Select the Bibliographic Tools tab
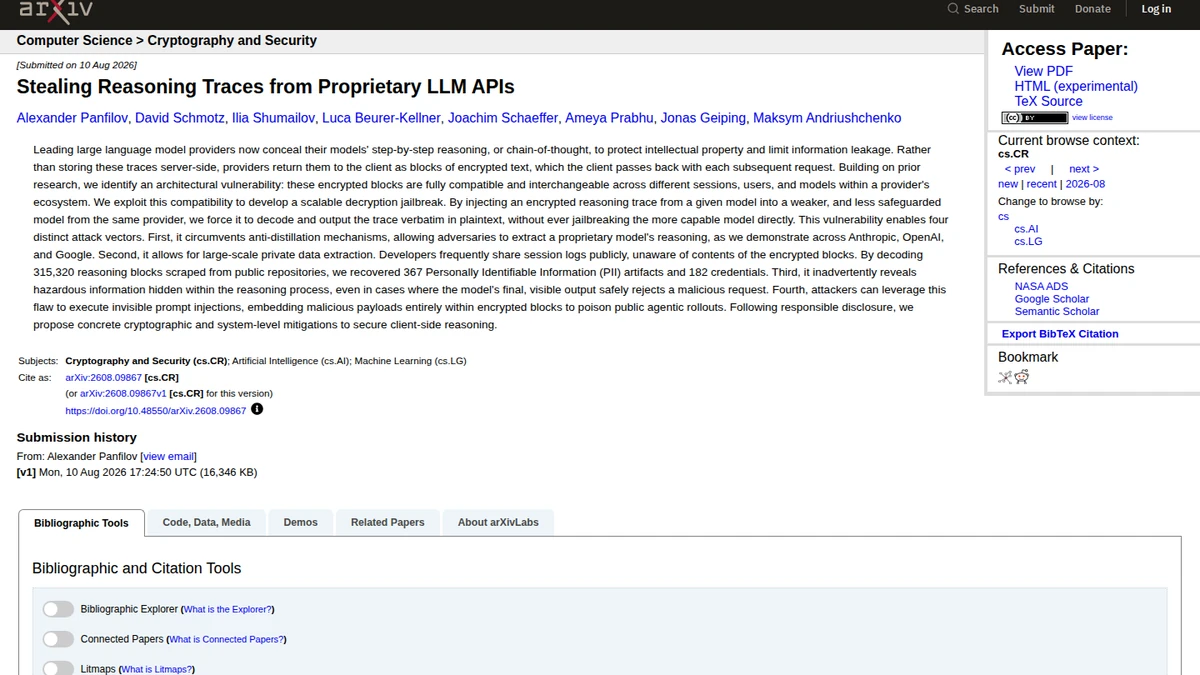The width and height of the screenshot is (1200, 675). click(x=81, y=523)
